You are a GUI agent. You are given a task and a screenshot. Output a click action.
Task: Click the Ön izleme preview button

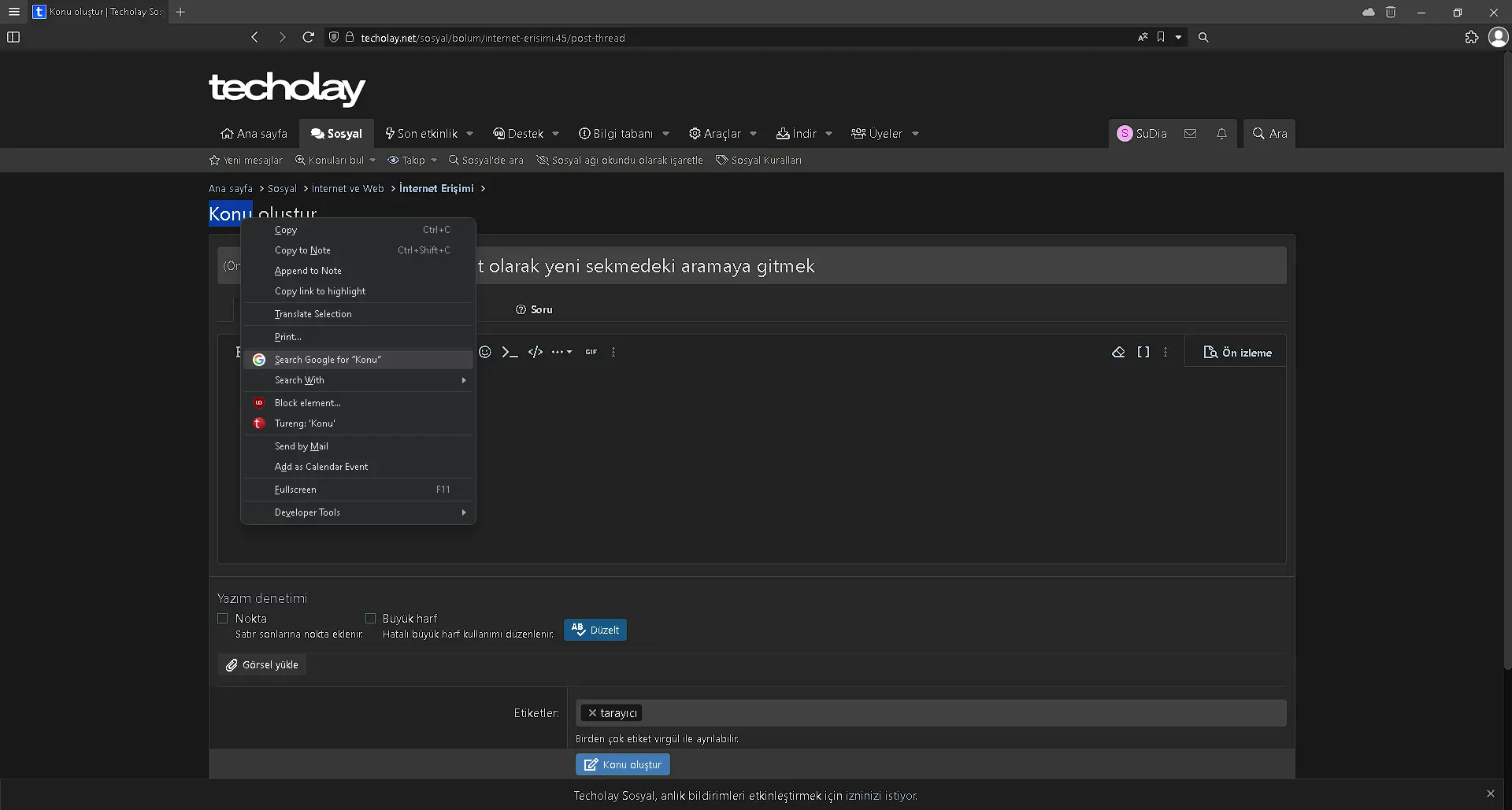[x=1238, y=353]
